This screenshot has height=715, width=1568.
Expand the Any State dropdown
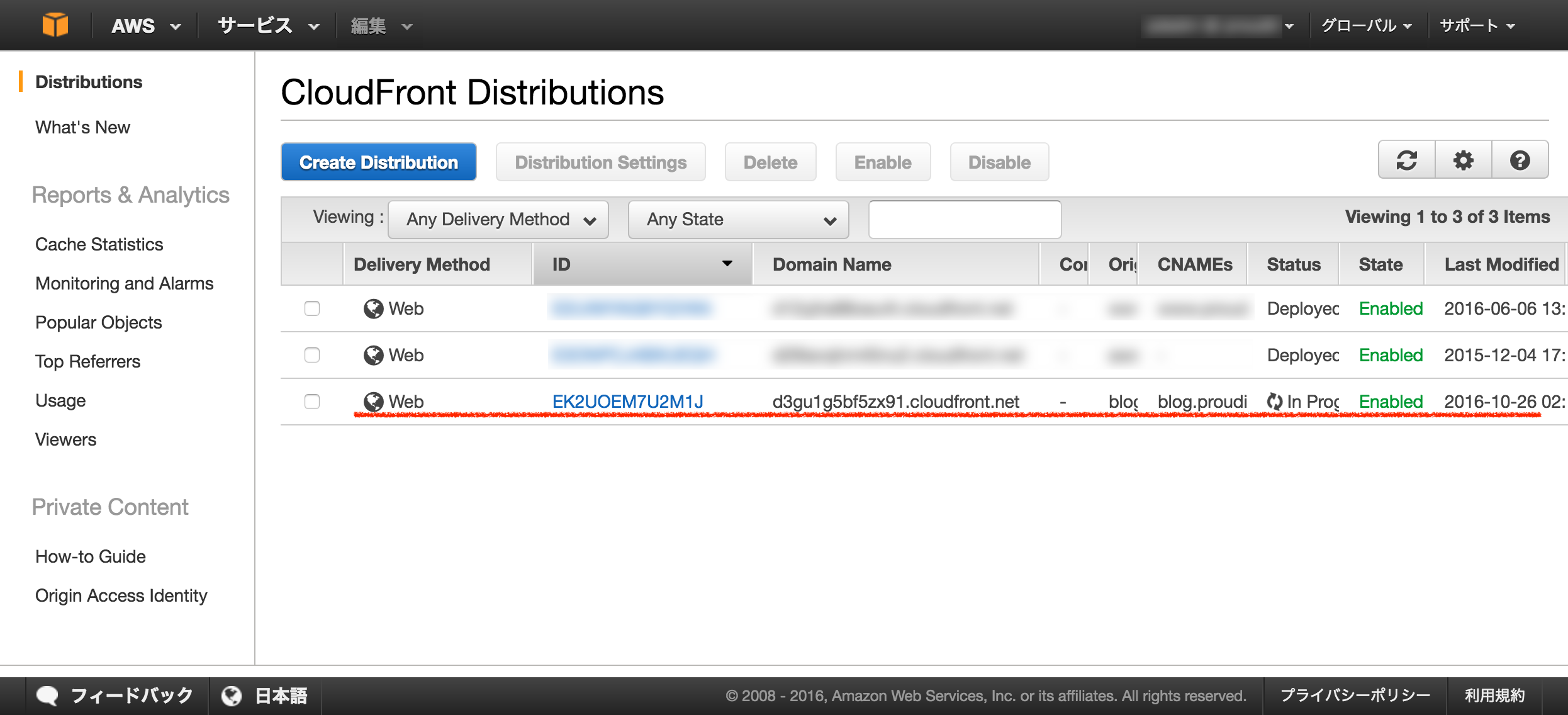pyautogui.click(x=738, y=220)
